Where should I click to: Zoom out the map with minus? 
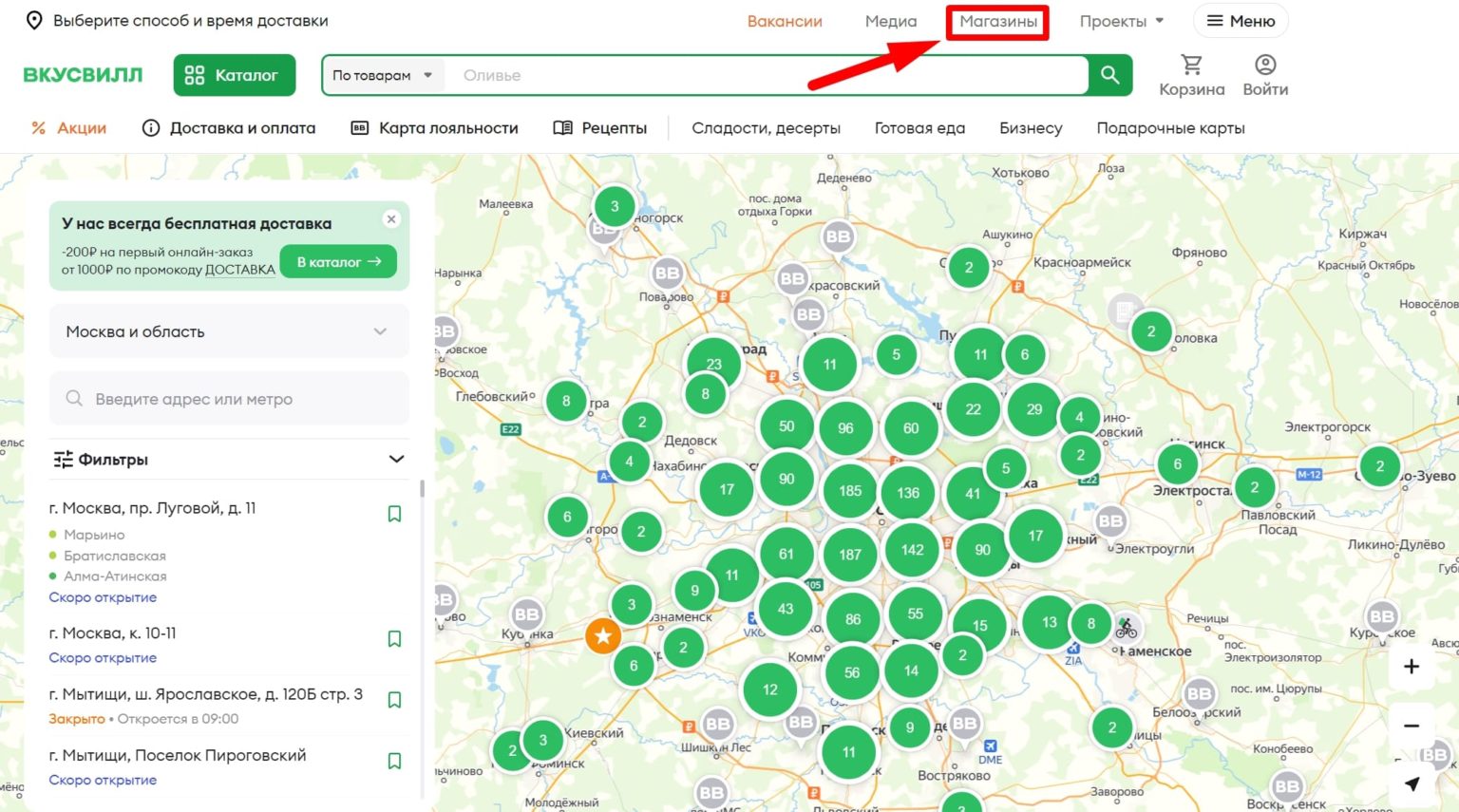coord(1412,726)
